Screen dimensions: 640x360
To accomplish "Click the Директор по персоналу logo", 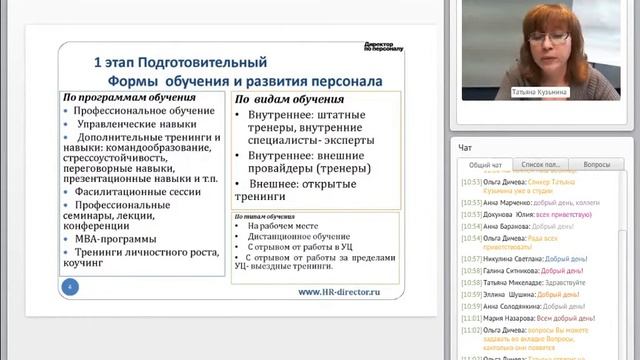I will pos(383,47).
